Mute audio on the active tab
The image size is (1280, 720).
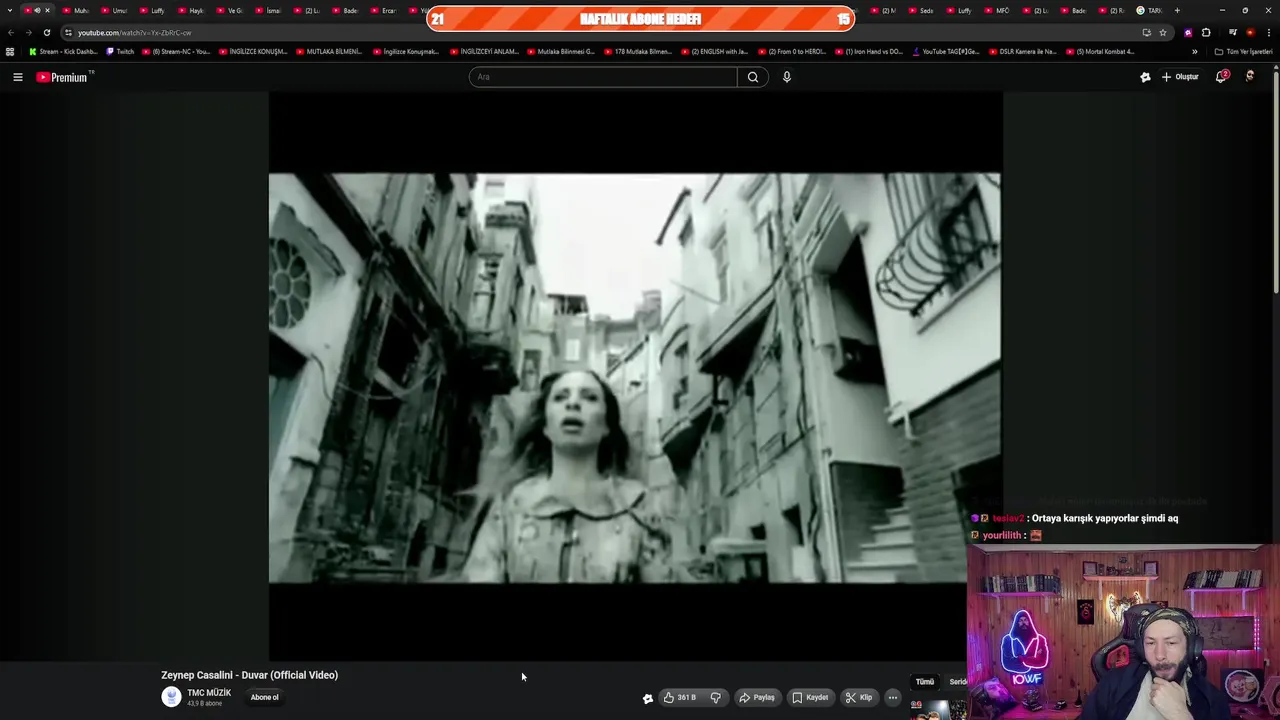(37, 10)
